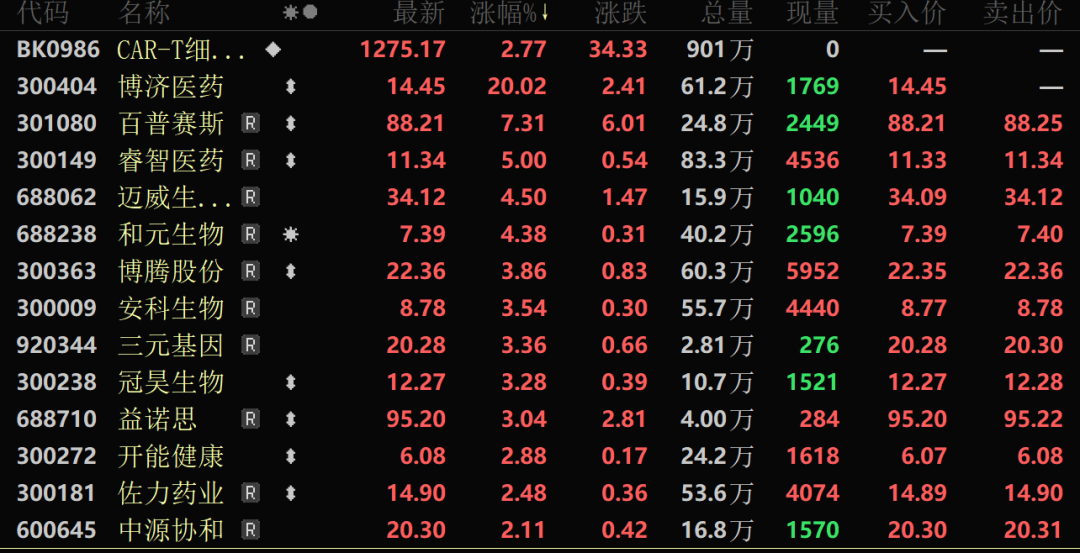Click the up-down arrow icon beside 博济医药
Image resolution: width=1080 pixels, height=553 pixels.
pyautogui.click(x=291, y=87)
